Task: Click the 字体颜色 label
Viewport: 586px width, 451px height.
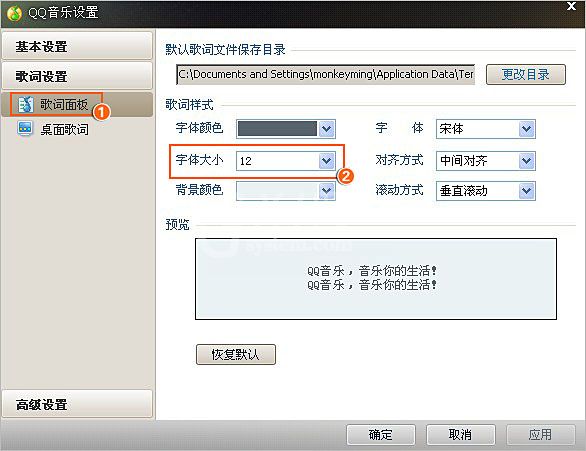Action: pyautogui.click(x=200, y=128)
